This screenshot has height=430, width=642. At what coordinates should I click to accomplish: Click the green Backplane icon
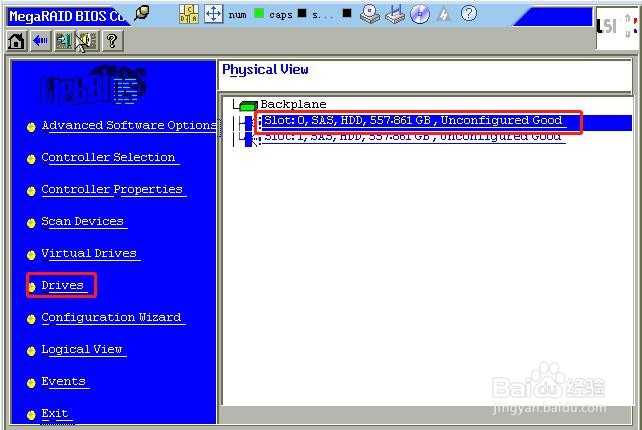coord(248,106)
